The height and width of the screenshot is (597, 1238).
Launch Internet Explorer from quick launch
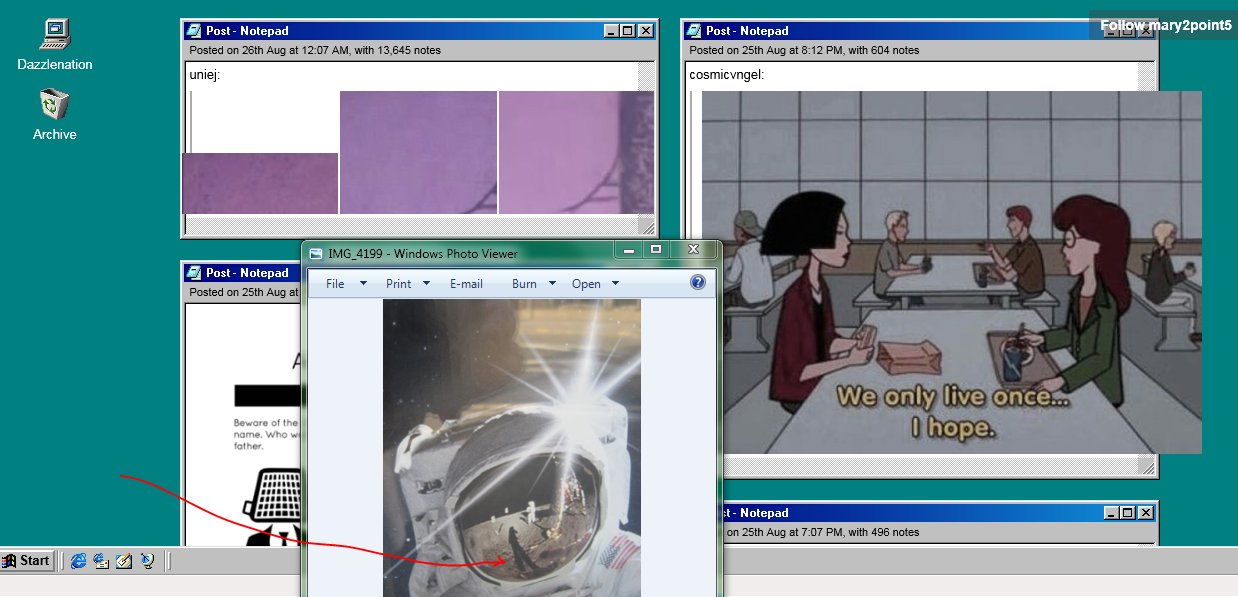coord(78,561)
